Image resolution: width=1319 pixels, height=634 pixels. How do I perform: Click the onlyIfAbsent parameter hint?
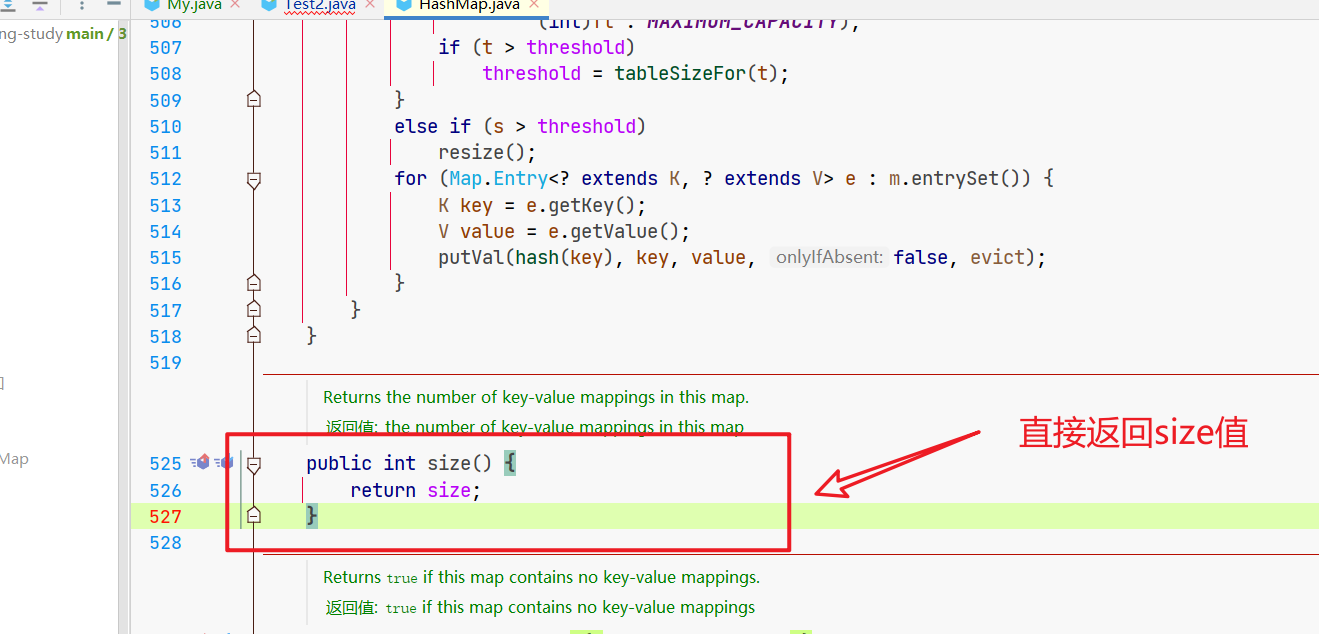pyautogui.click(x=830, y=258)
